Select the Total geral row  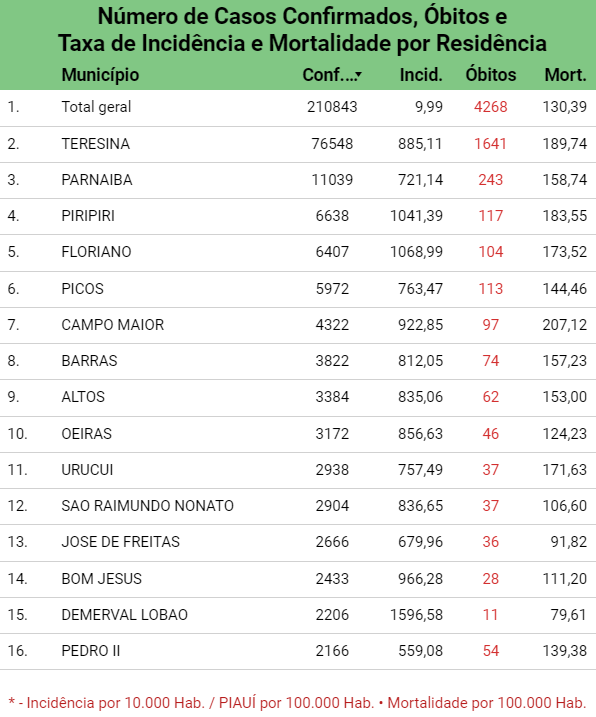point(298,108)
